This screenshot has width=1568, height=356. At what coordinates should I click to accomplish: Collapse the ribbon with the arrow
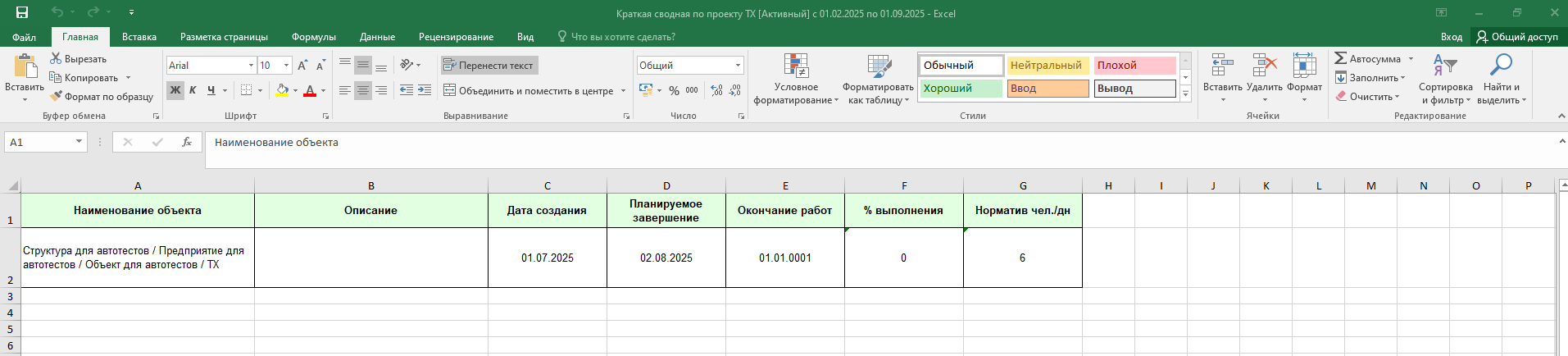(x=1560, y=116)
